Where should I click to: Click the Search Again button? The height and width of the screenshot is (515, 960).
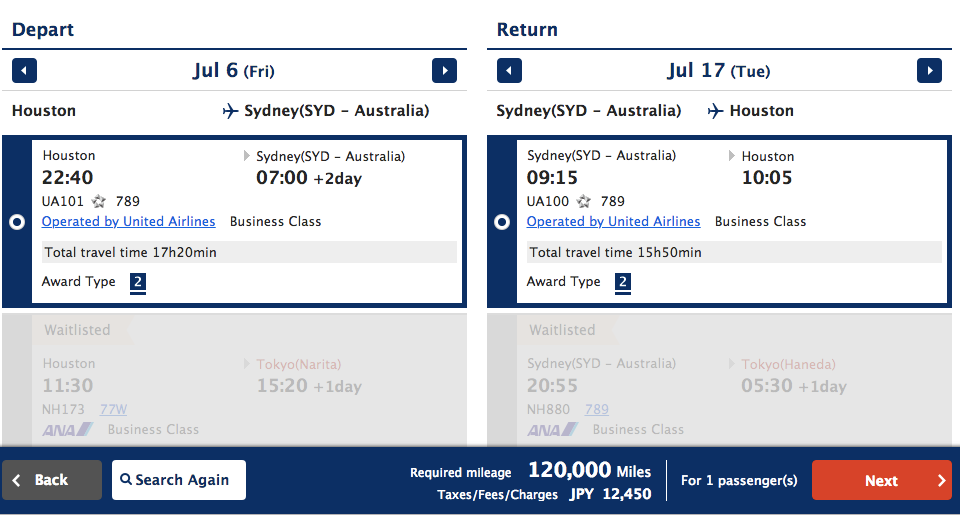[x=179, y=480]
